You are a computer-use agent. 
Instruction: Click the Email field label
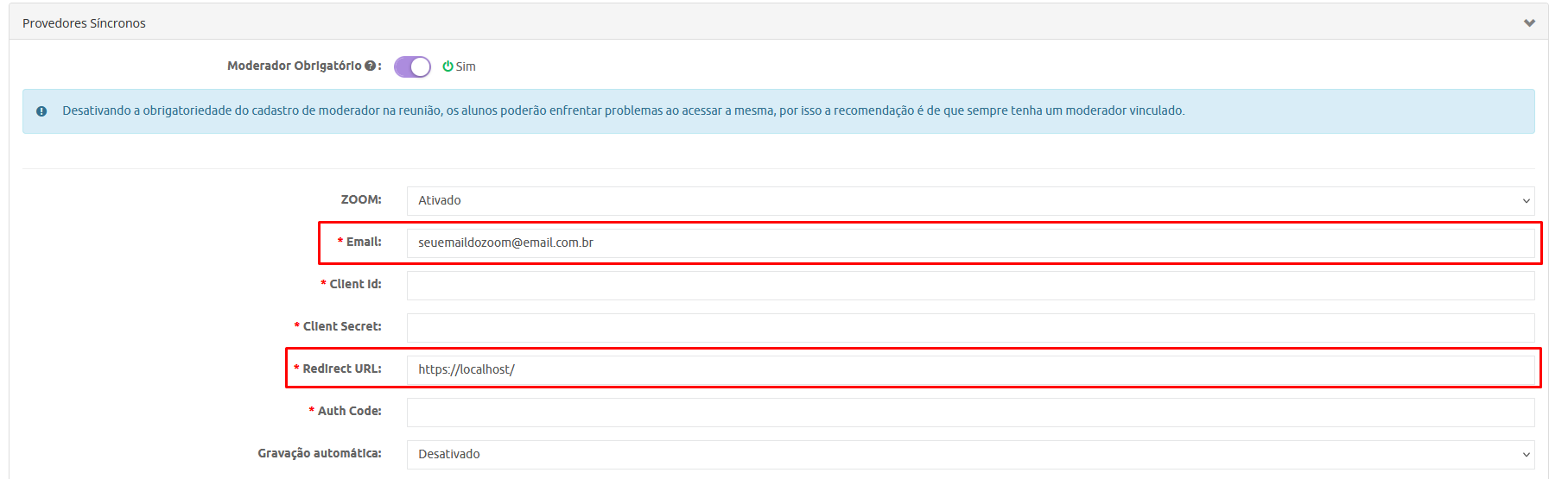pyautogui.click(x=363, y=243)
